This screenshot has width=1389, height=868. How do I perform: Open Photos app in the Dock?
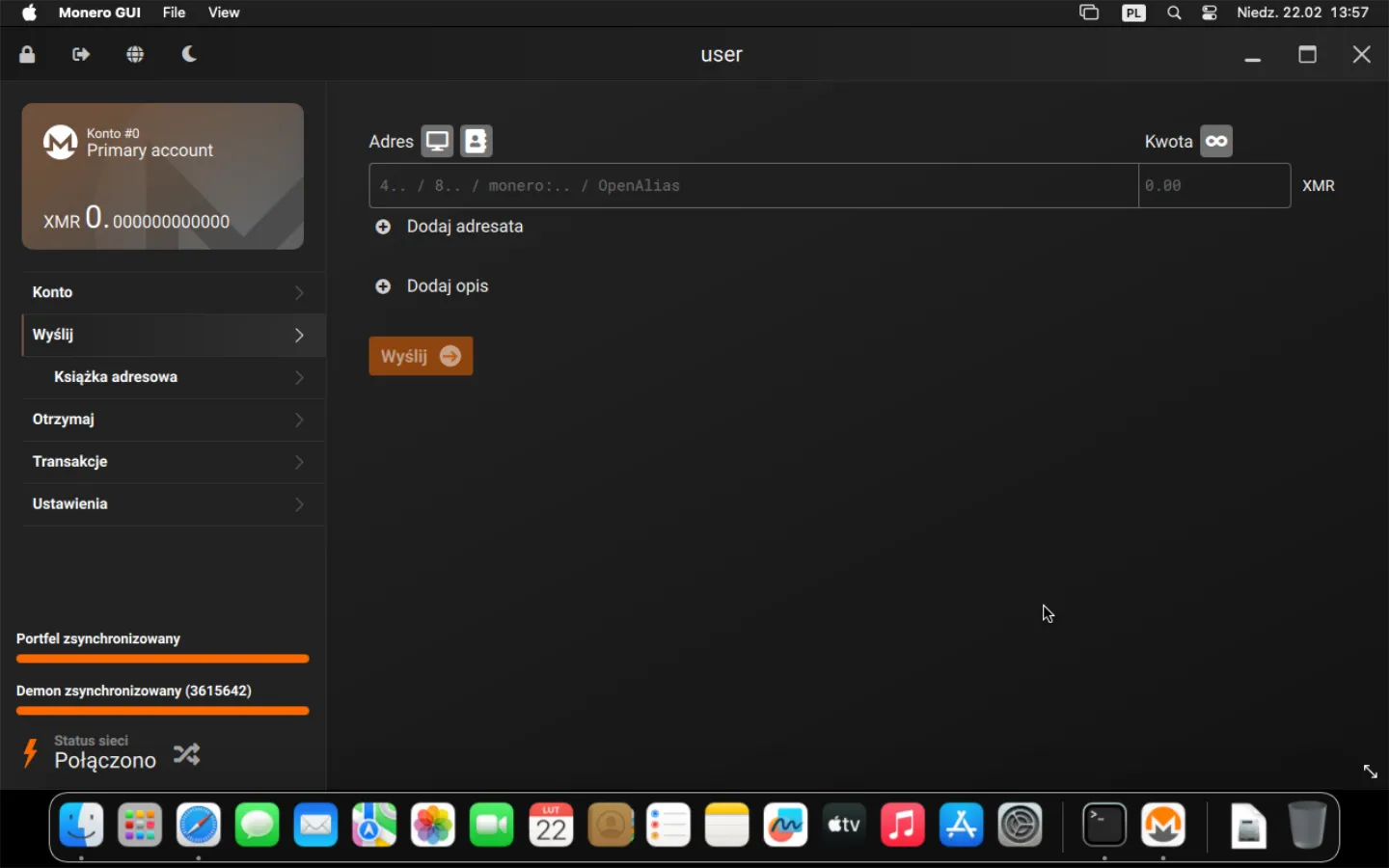(x=433, y=826)
